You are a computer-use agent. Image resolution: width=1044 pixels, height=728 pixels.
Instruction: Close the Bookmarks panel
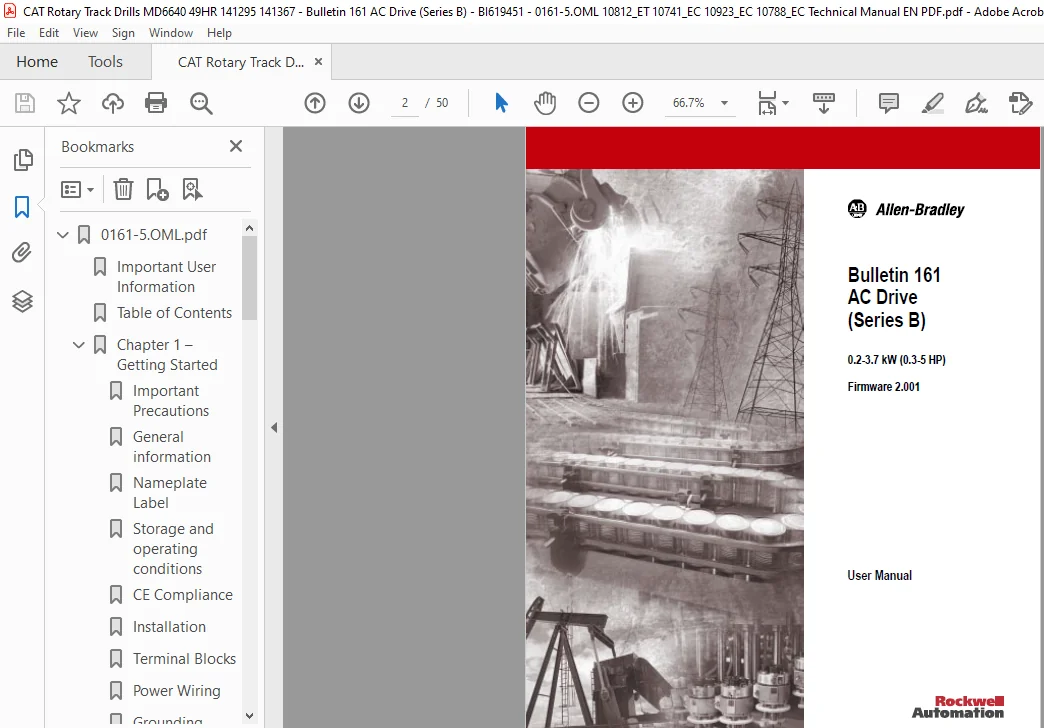pos(236,146)
